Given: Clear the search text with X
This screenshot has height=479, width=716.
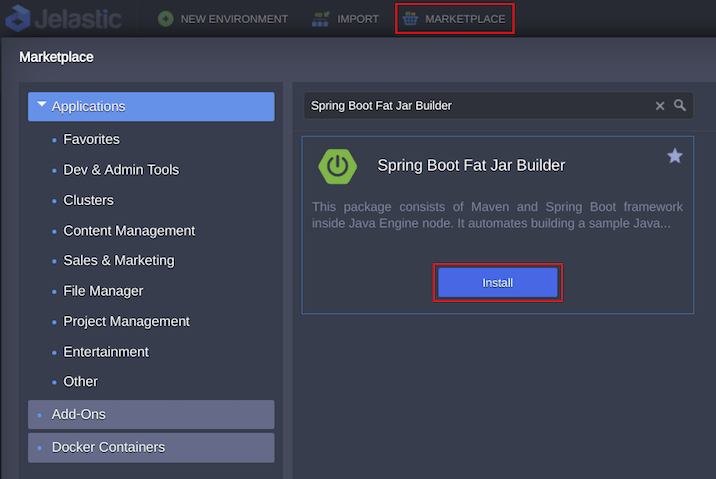Looking at the screenshot, I should click(660, 106).
